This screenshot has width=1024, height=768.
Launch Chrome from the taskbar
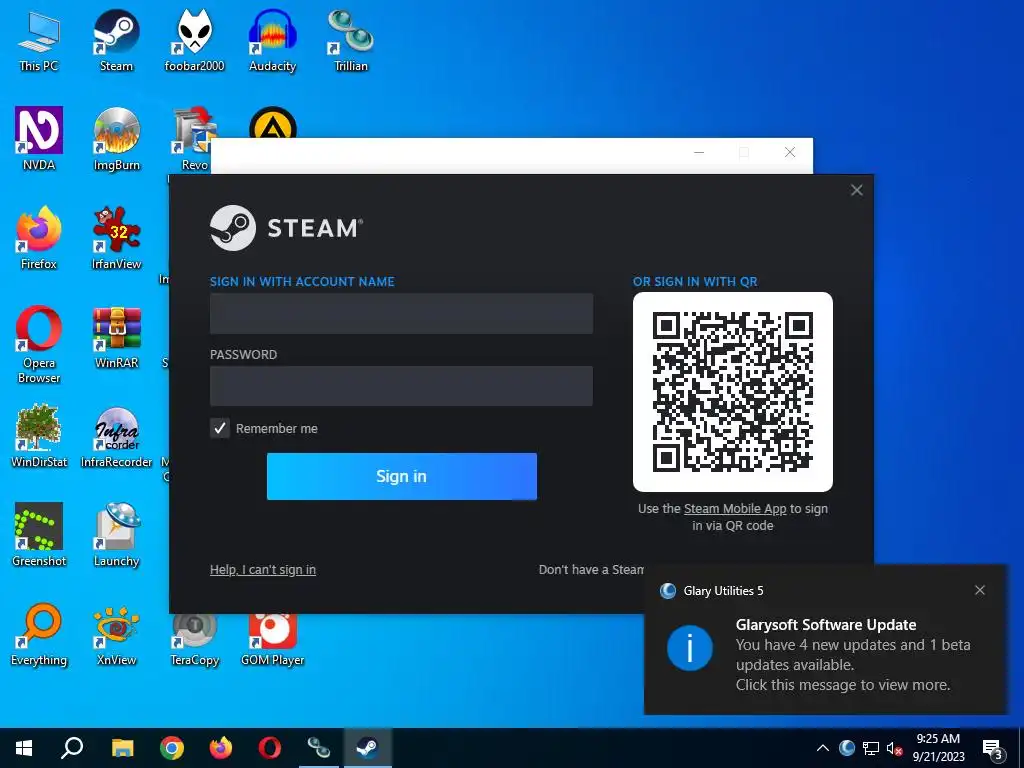click(x=172, y=748)
